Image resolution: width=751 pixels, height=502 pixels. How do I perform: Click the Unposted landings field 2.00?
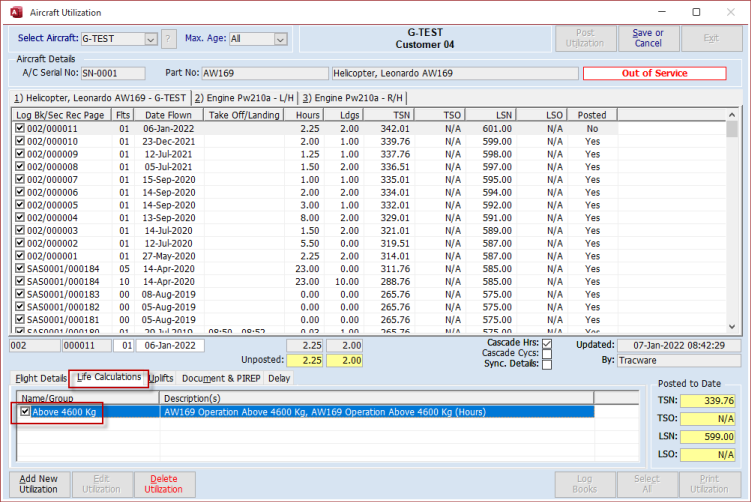[x=344, y=360]
